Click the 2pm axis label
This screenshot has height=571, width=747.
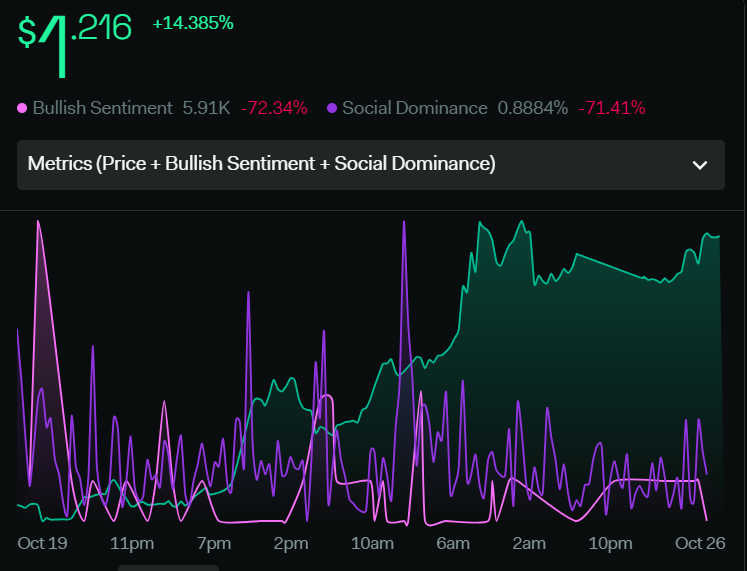291,543
